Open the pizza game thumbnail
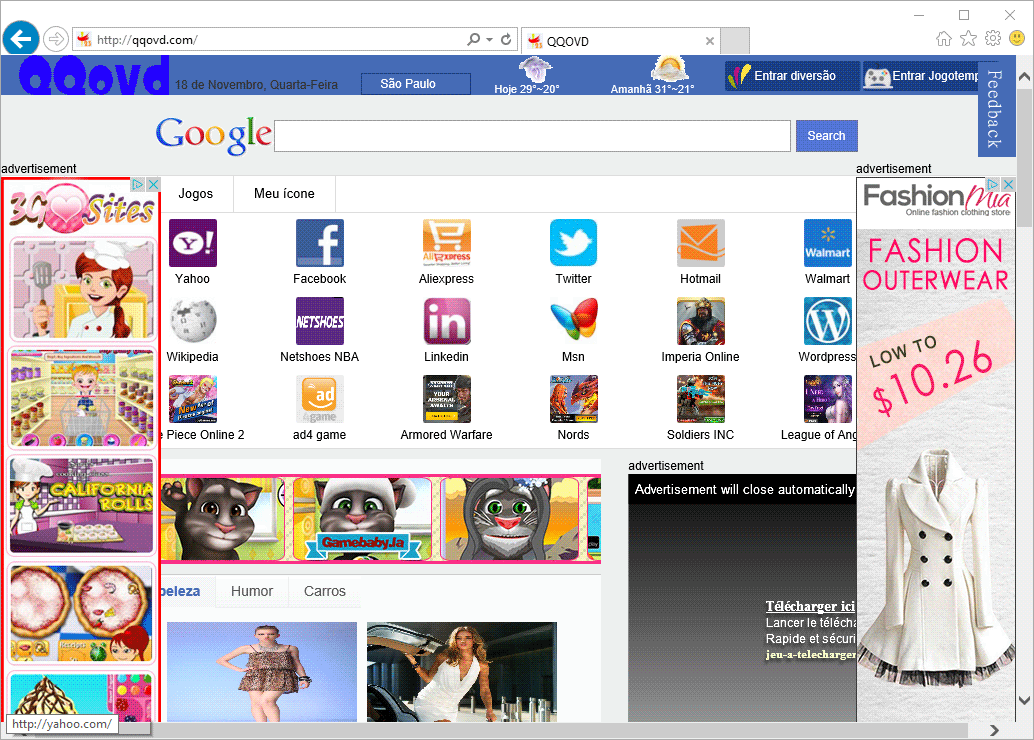Image resolution: width=1034 pixels, height=740 pixels. click(83, 614)
